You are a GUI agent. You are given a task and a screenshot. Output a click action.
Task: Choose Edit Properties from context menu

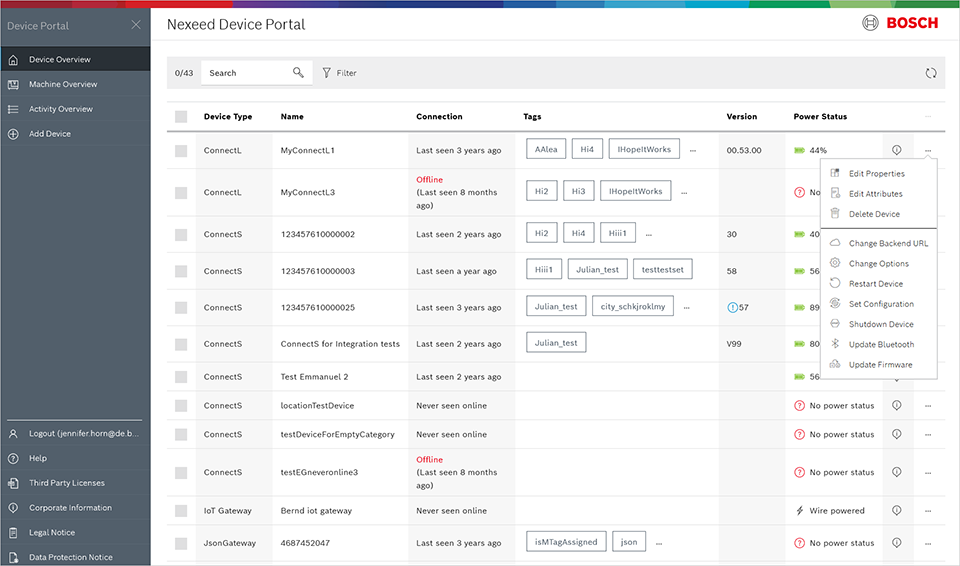879,173
